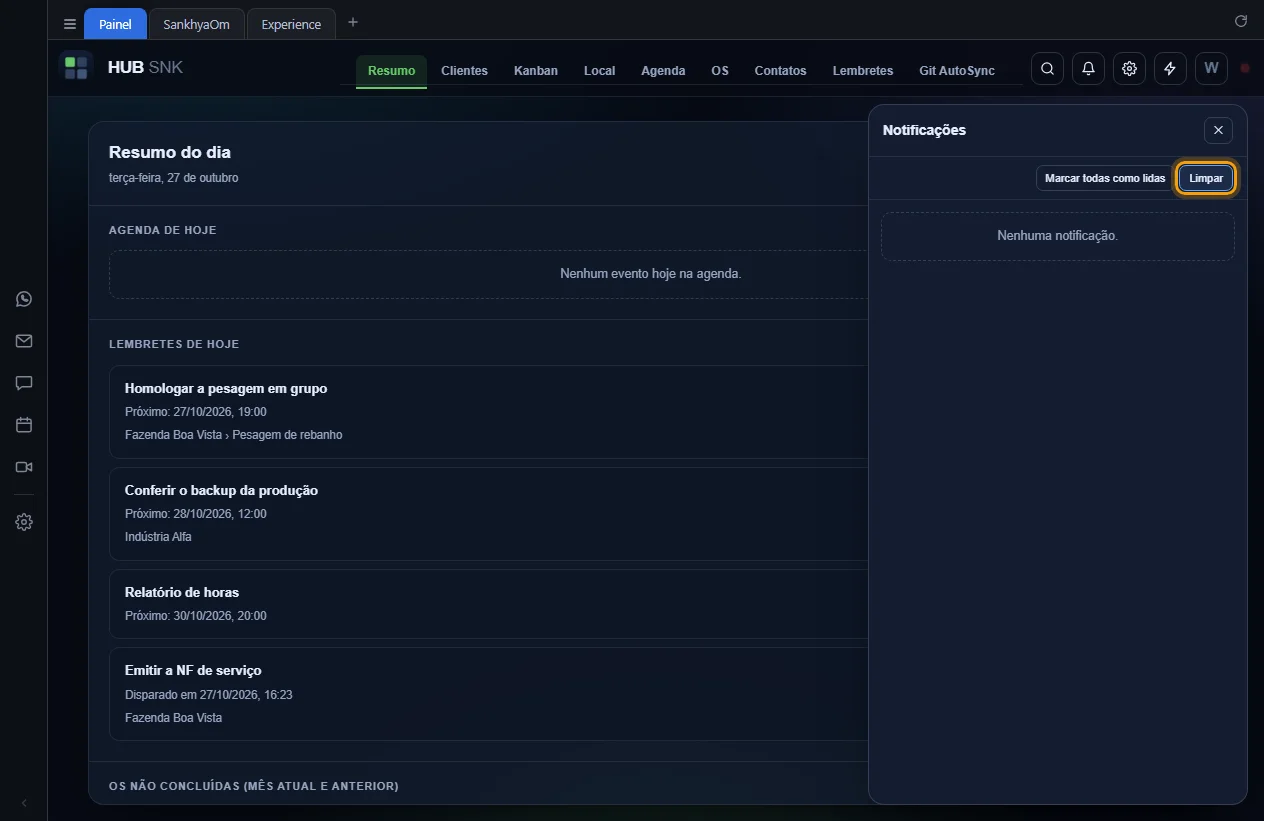
Task: Open the Lembretes navigation tab
Action: click(863, 71)
